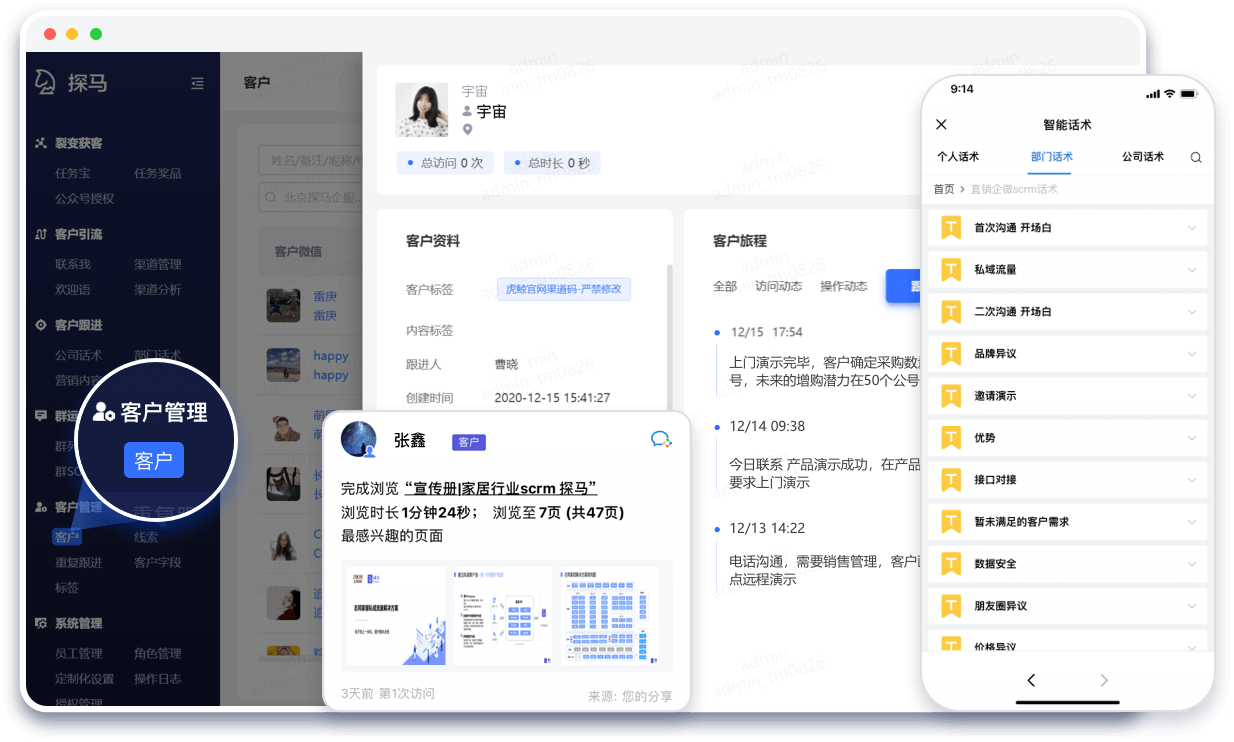
Task: Open the first browsed page thumbnail
Action: 395,615
